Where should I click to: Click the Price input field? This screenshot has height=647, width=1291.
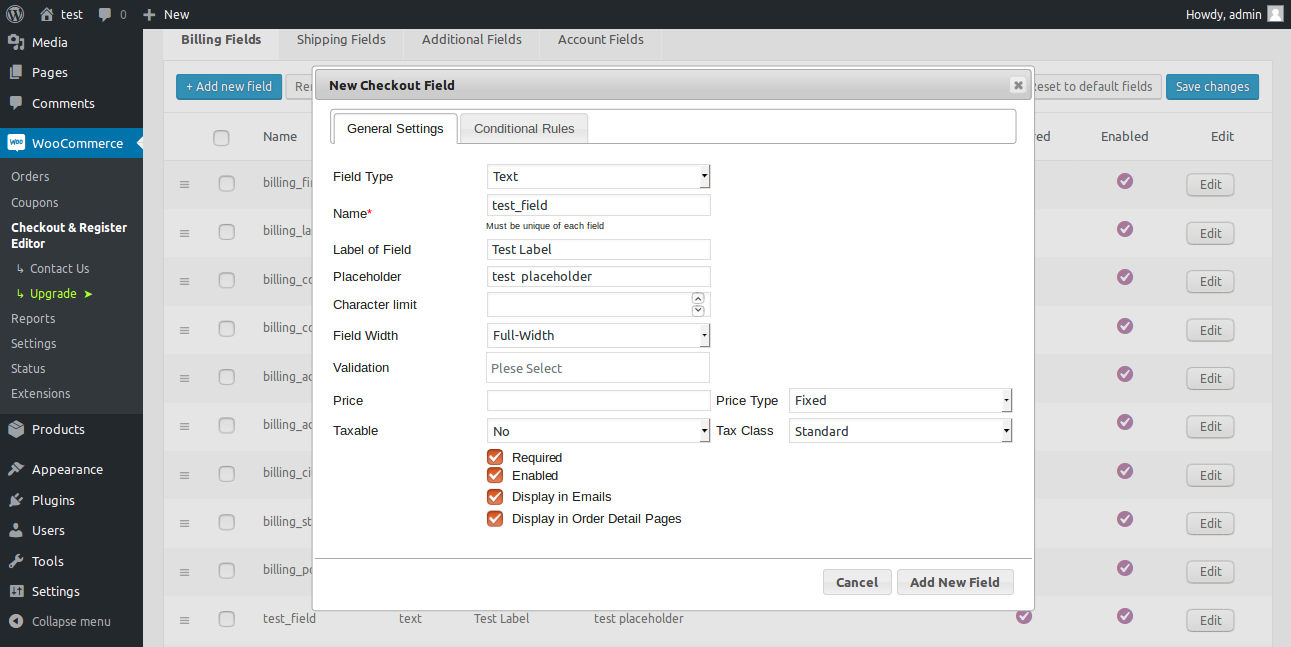point(598,400)
